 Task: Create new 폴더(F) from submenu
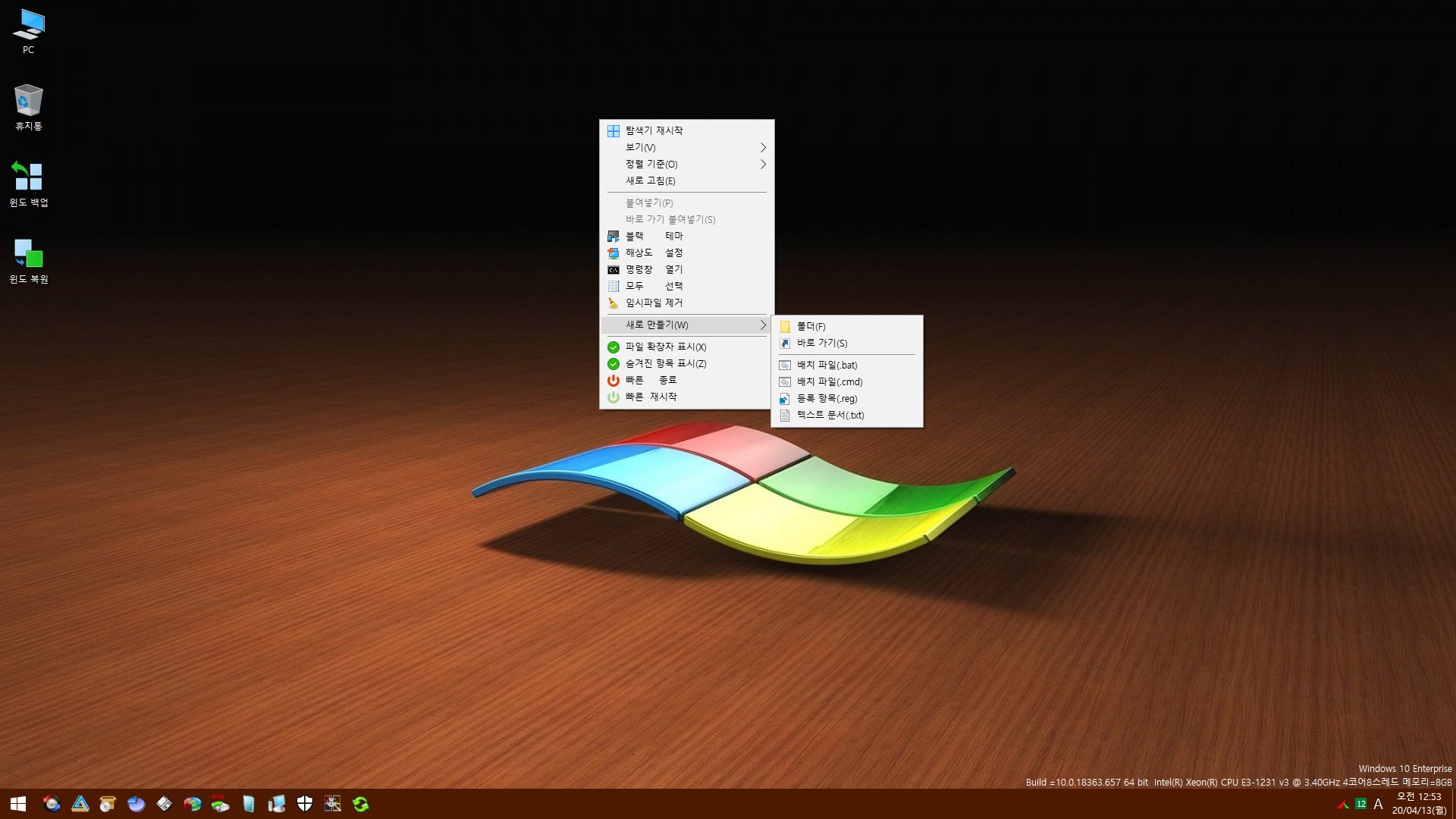tap(847, 326)
